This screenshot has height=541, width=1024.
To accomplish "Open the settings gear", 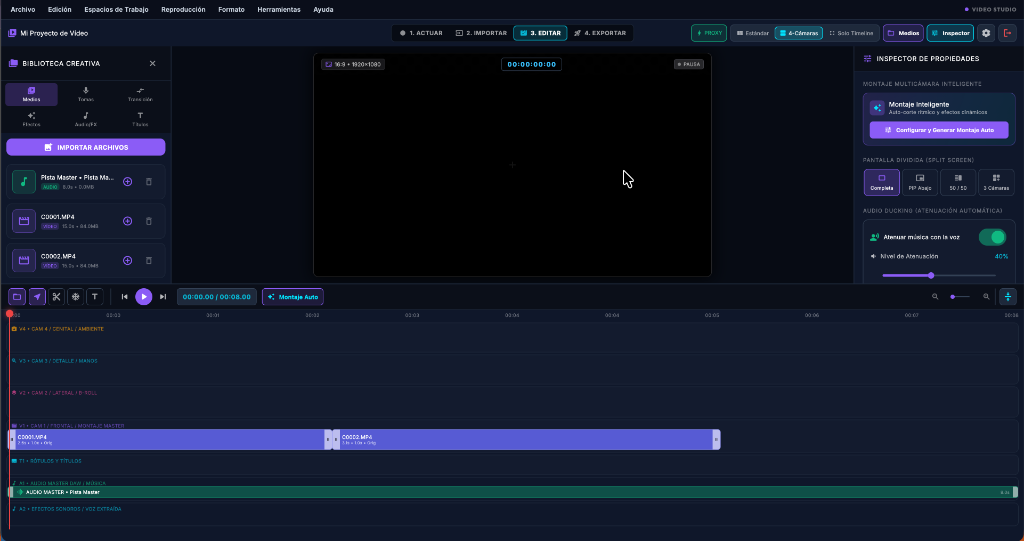I will point(986,33).
